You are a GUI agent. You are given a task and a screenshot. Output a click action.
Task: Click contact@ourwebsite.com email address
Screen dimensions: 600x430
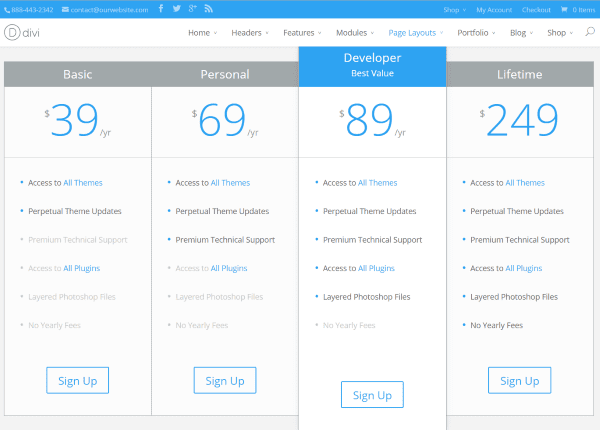tap(109, 10)
